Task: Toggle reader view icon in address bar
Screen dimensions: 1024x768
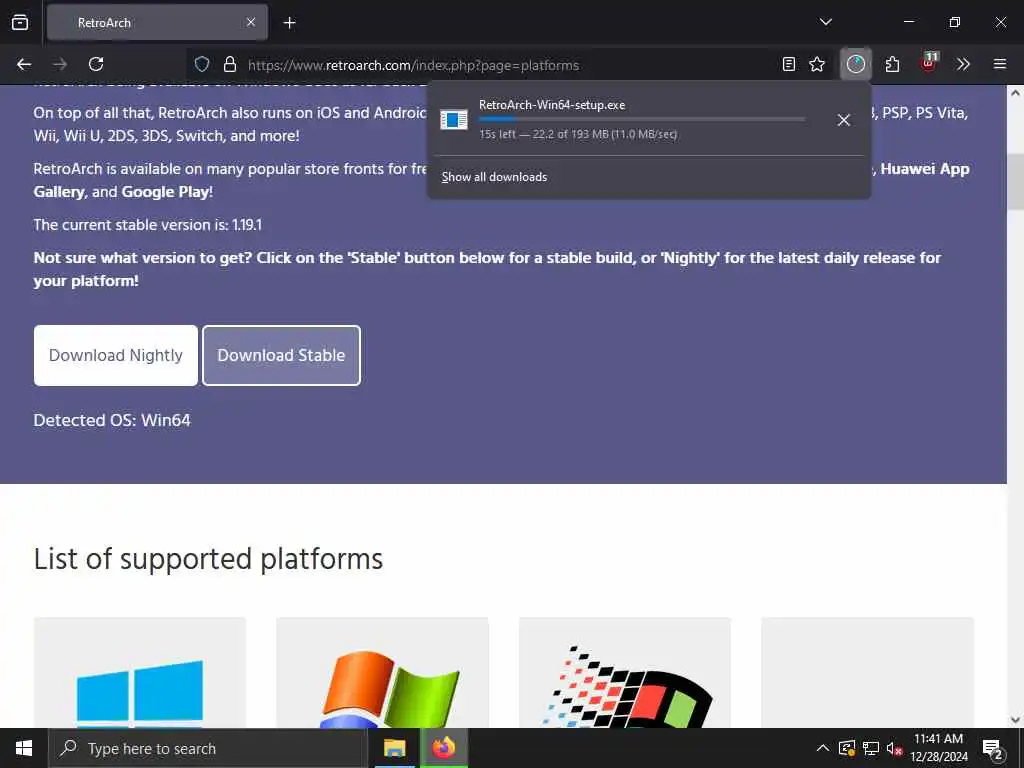Action: point(789,64)
